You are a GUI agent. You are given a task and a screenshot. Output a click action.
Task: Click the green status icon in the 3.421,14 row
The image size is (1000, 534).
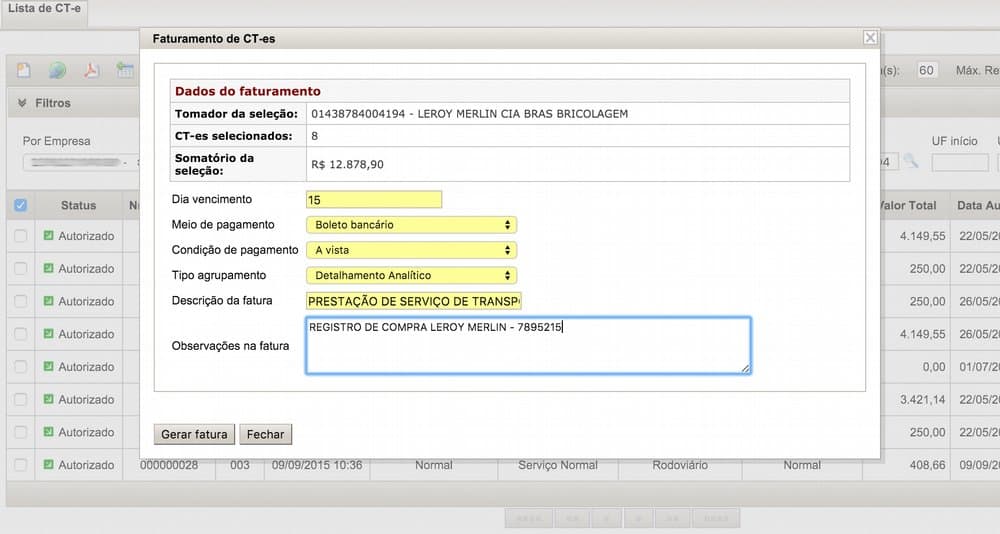pyautogui.click(x=48, y=399)
